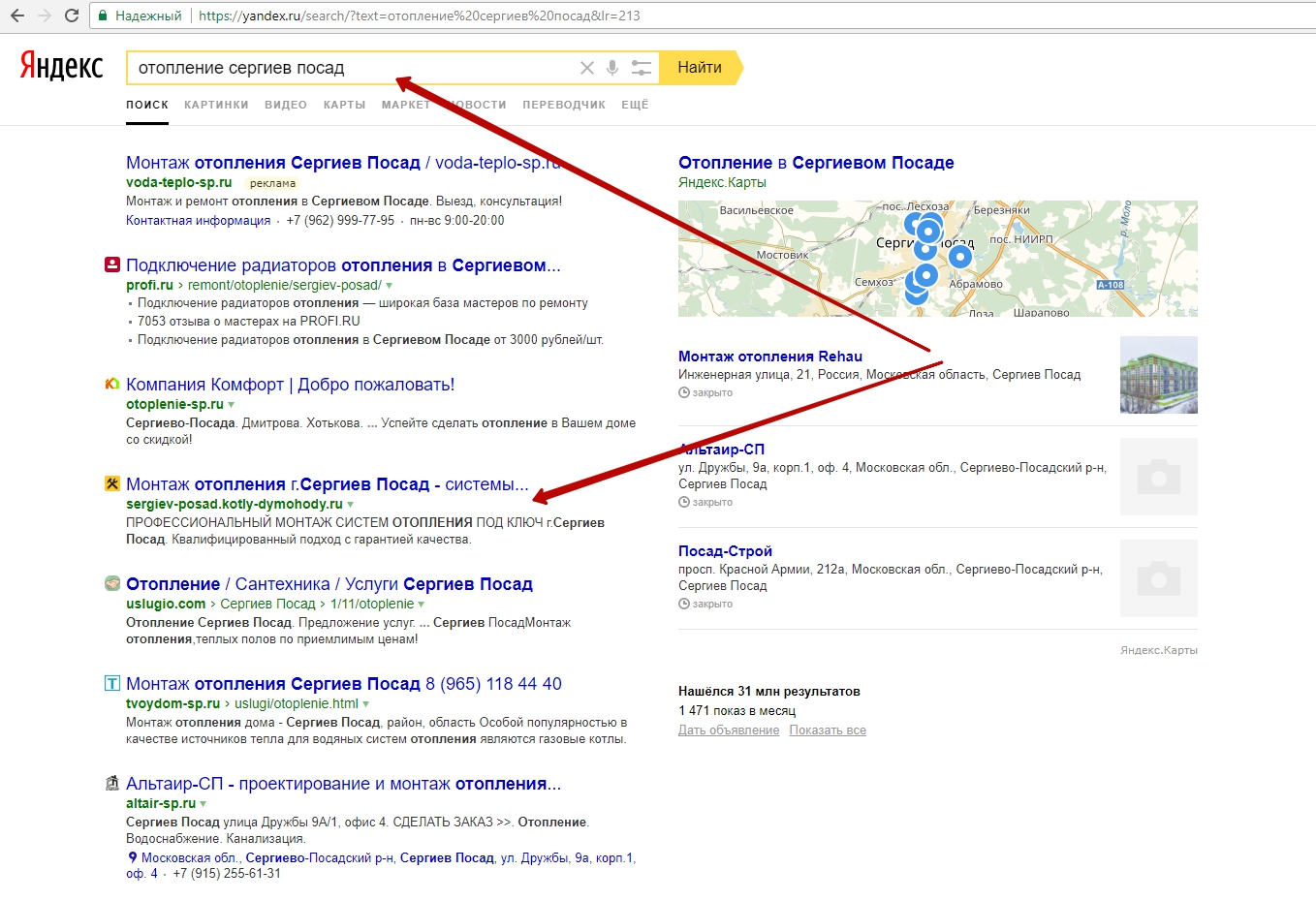
Task: Click the Найти search button
Action: click(700, 68)
